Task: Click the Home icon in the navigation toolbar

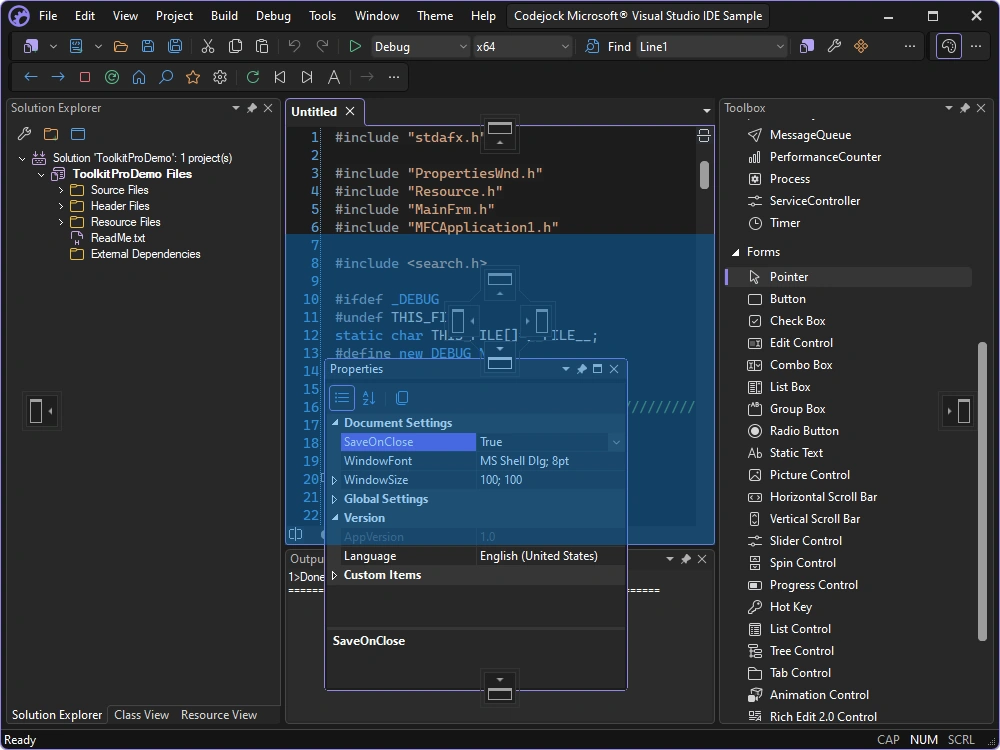Action: (x=139, y=77)
